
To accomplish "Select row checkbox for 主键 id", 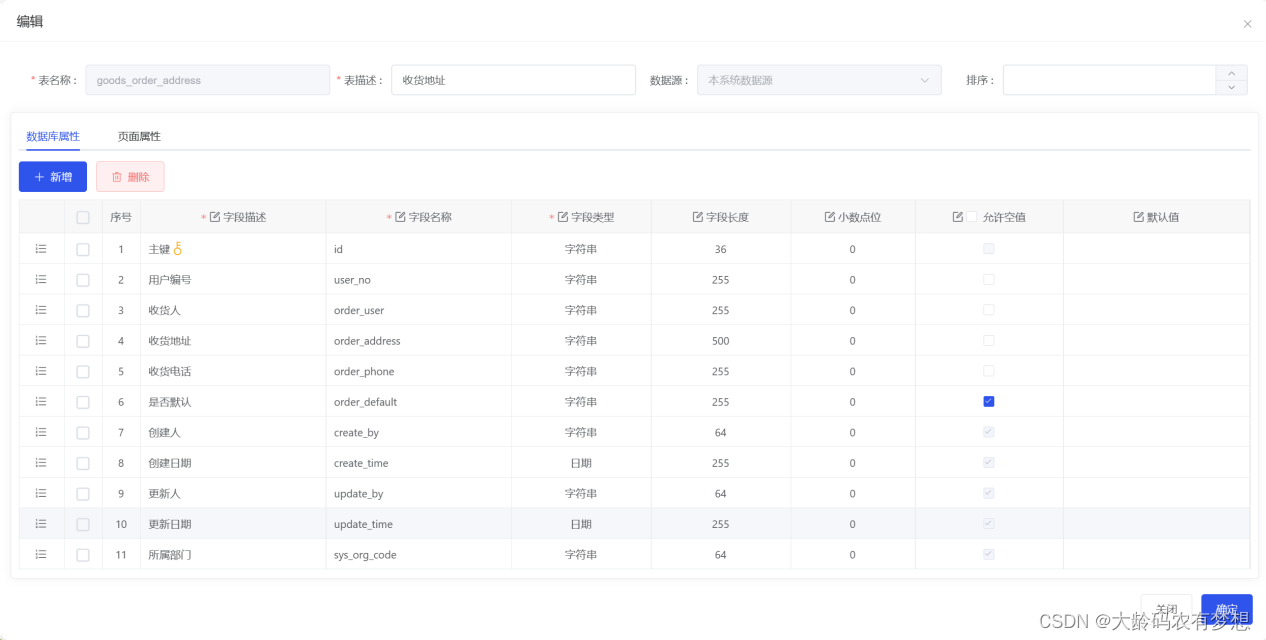I will (x=83, y=249).
